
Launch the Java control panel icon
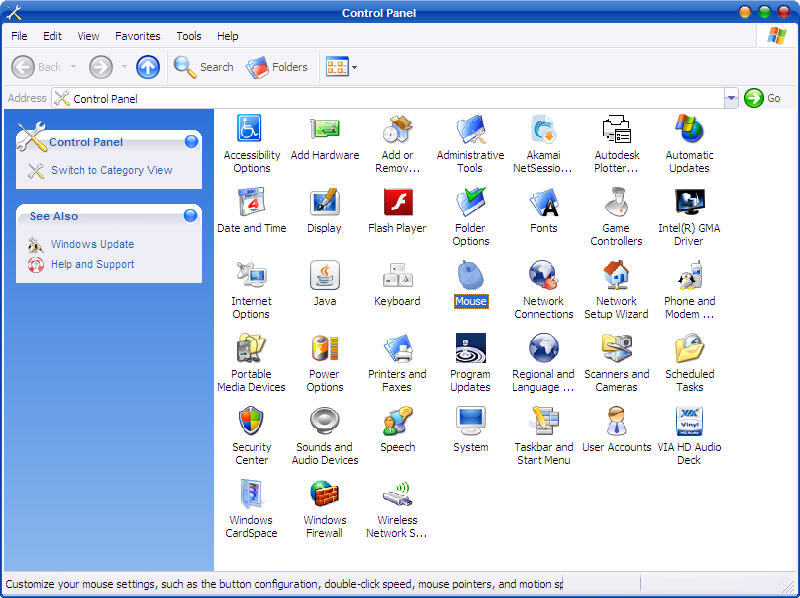pos(324,276)
